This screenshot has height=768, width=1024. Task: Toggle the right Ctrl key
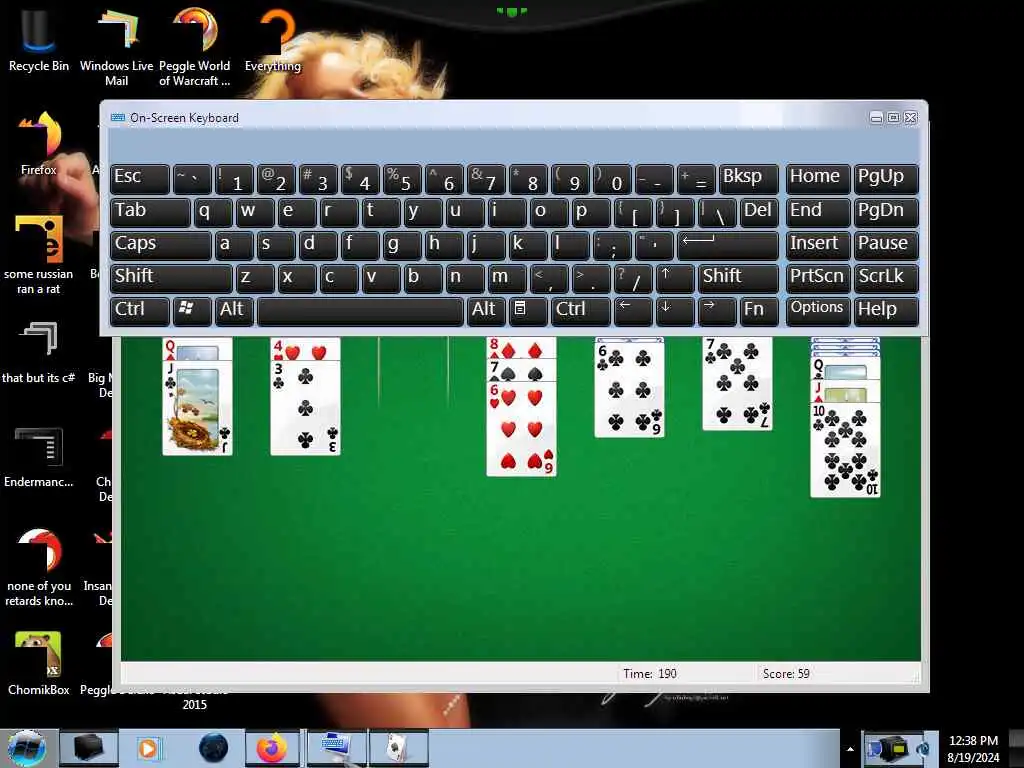click(x=581, y=310)
